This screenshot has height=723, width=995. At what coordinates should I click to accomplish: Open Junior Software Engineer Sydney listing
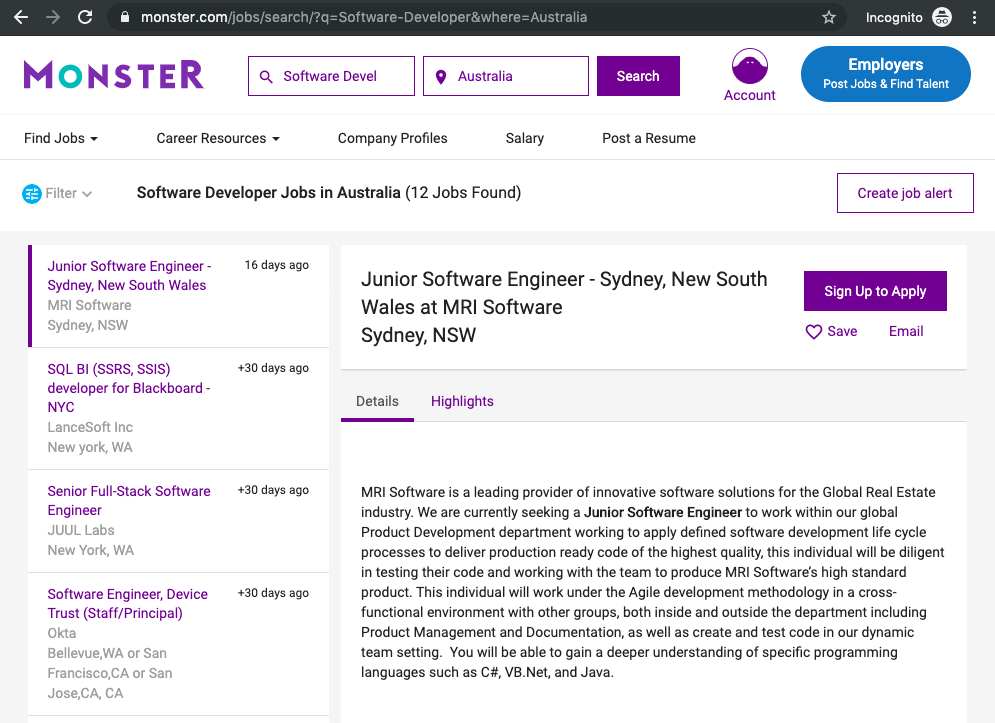(129, 275)
